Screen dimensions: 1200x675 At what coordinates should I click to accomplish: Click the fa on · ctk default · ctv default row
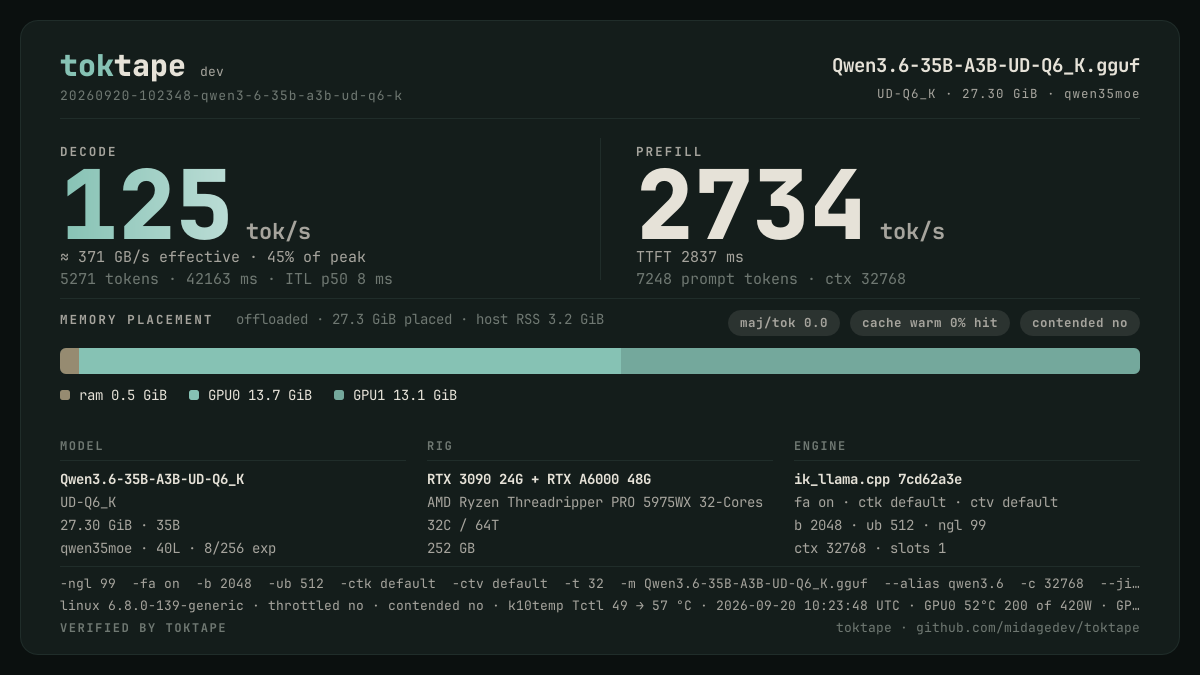pyautogui.click(x=926, y=502)
